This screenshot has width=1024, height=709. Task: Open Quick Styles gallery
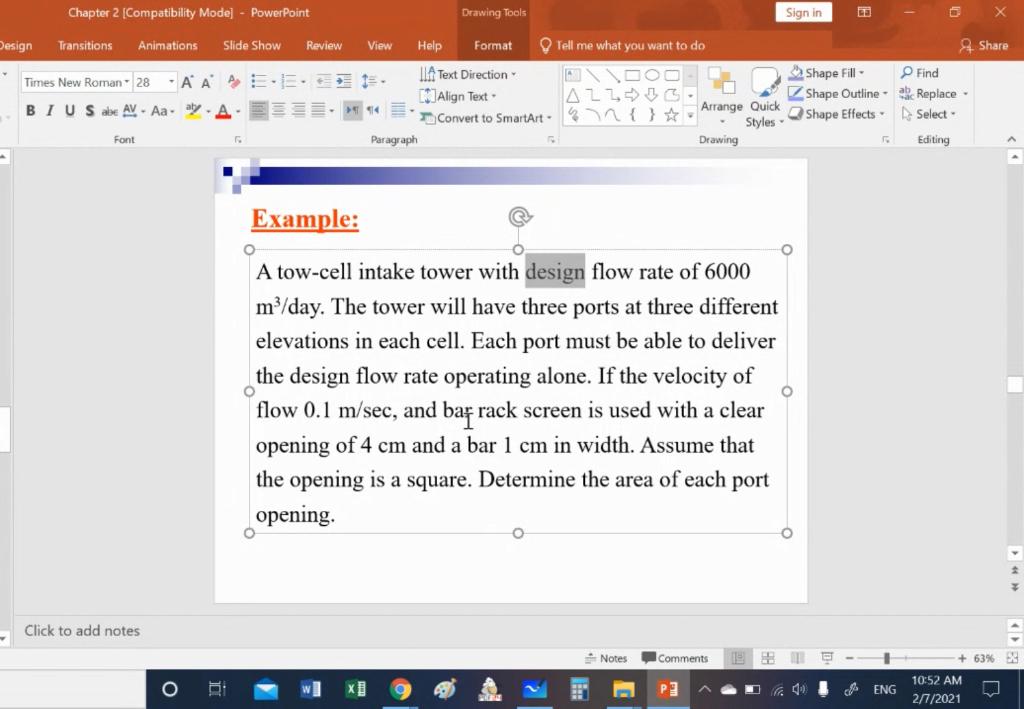pyautogui.click(x=763, y=95)
